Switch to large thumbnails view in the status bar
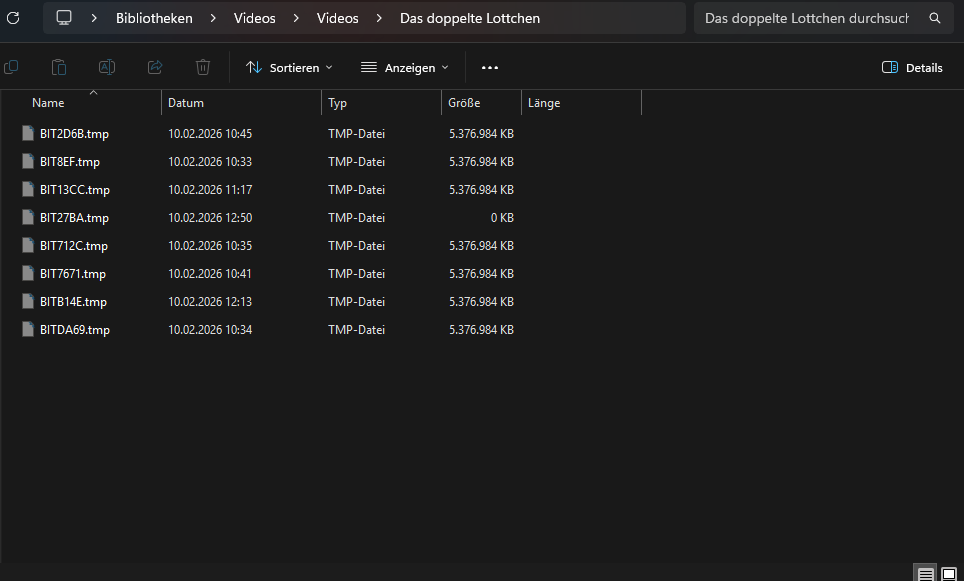The width and height of the screenshot is (964, 581). pos(949,574)
